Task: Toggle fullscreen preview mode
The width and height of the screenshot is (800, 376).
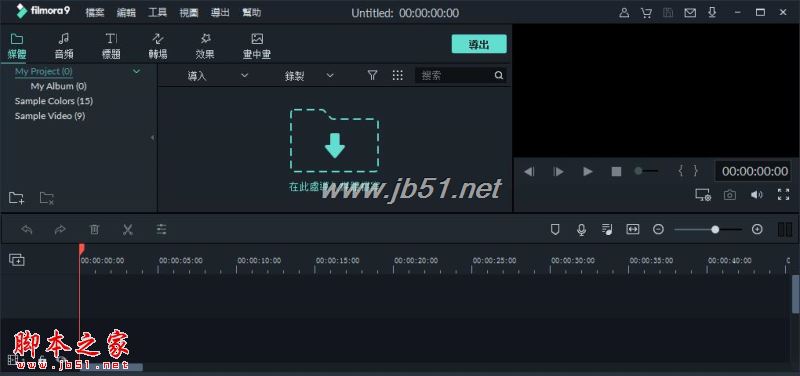Action: click(783, 194)
